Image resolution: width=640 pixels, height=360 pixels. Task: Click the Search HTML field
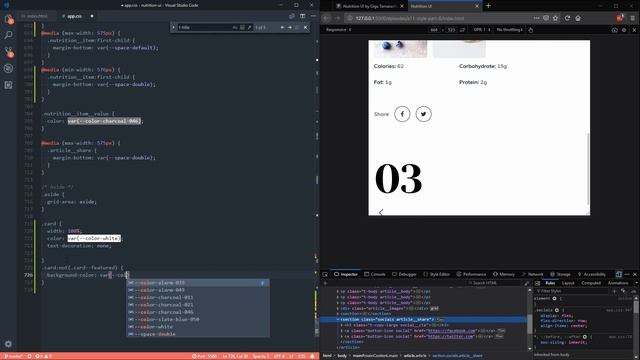(495, 283)
